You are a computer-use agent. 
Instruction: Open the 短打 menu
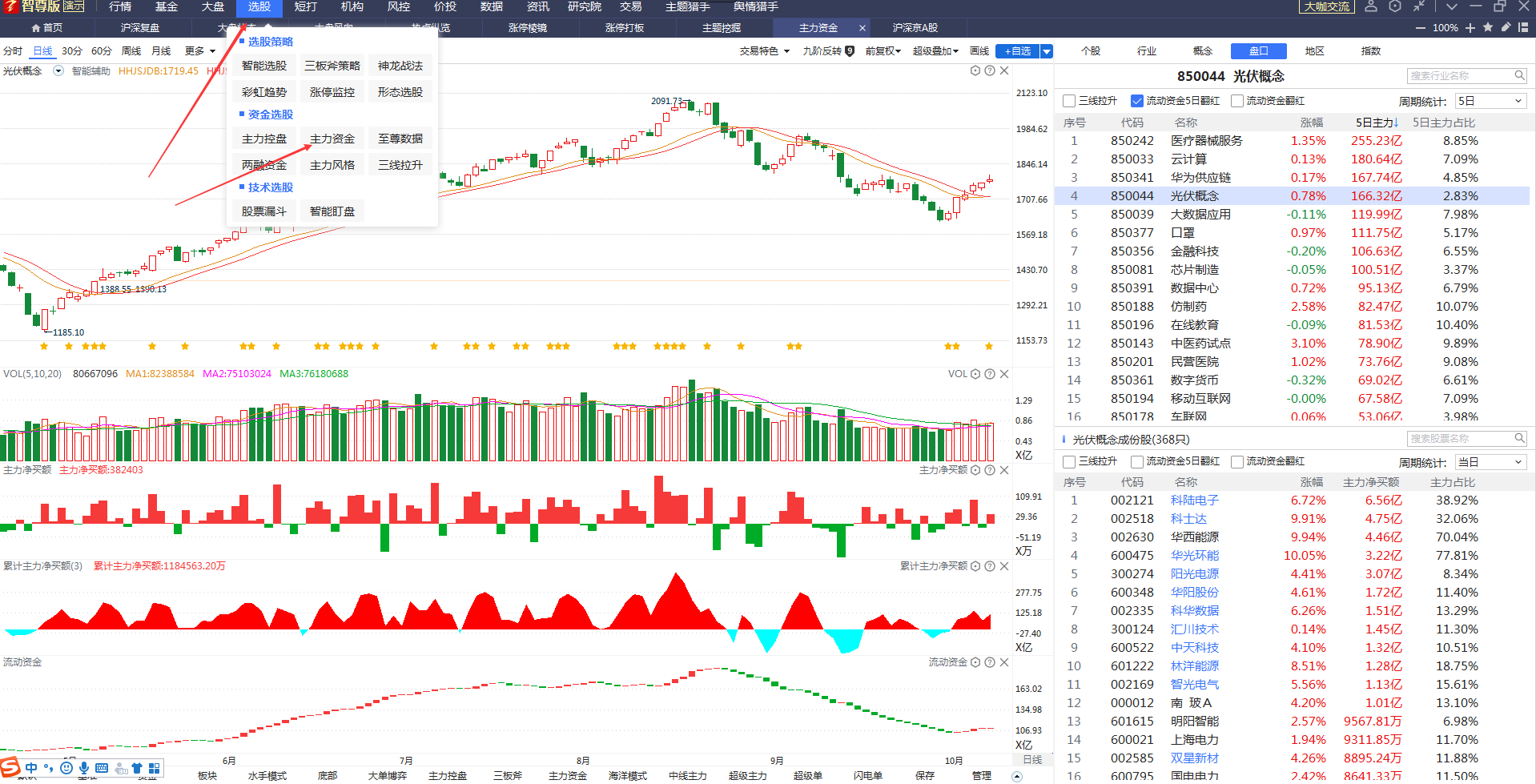(x=306, y=7)
